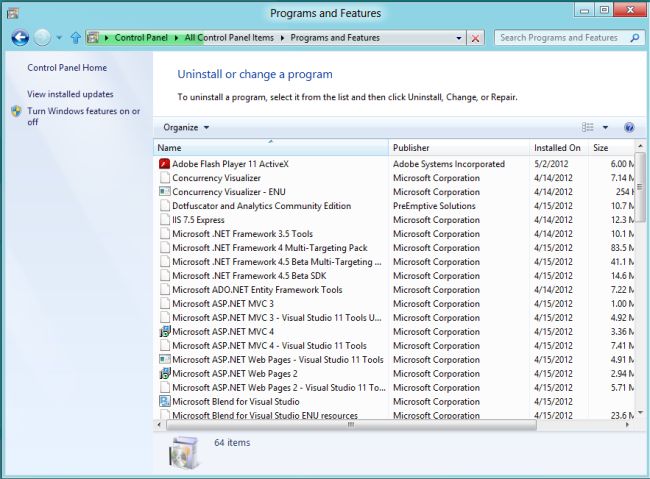Click the horizontal scrollbar thumb
The width and height of the screenshot is (650, 479).
click(351, 425)
